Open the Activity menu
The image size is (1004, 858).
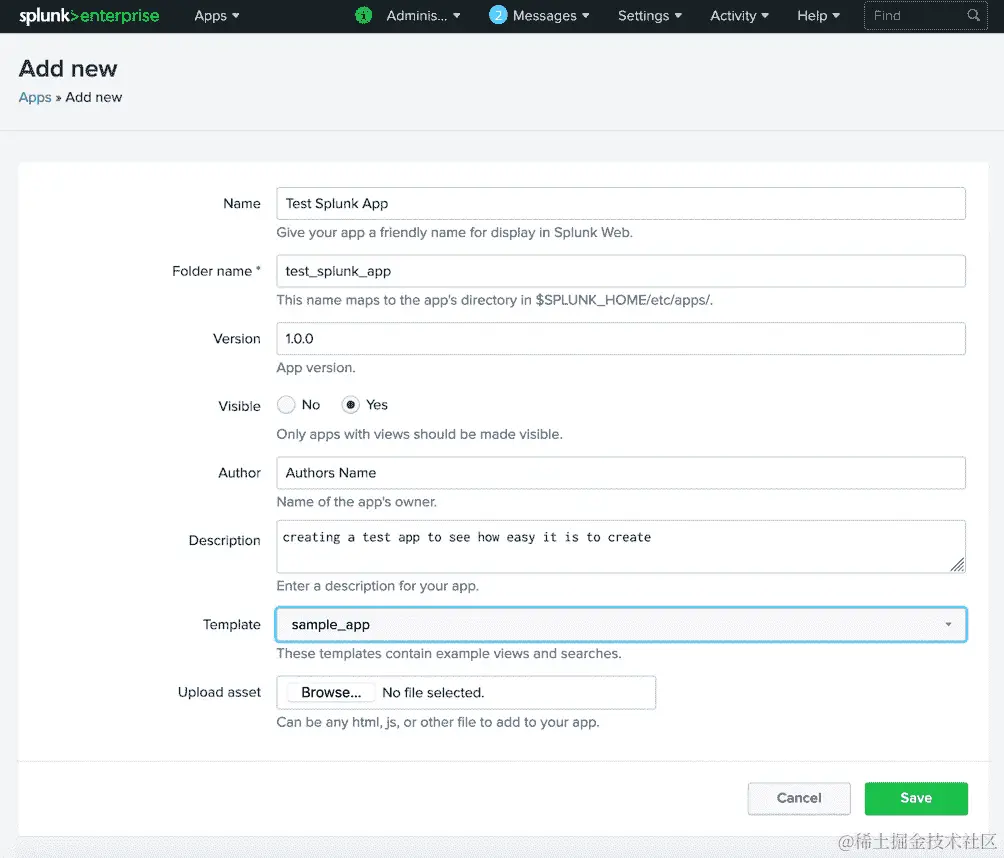(739, 16)
